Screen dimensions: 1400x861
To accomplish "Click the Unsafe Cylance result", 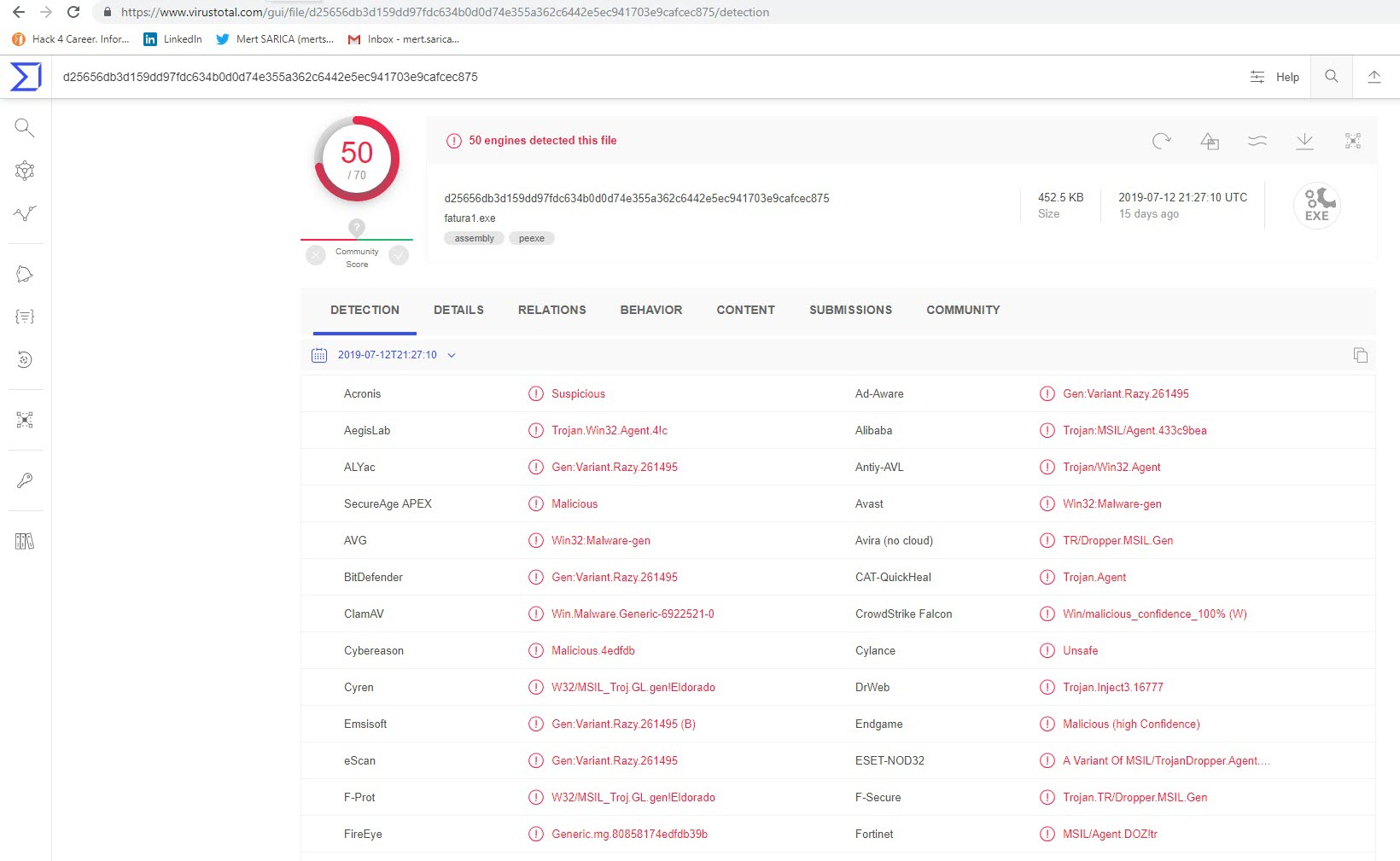I will point(1081,651).
